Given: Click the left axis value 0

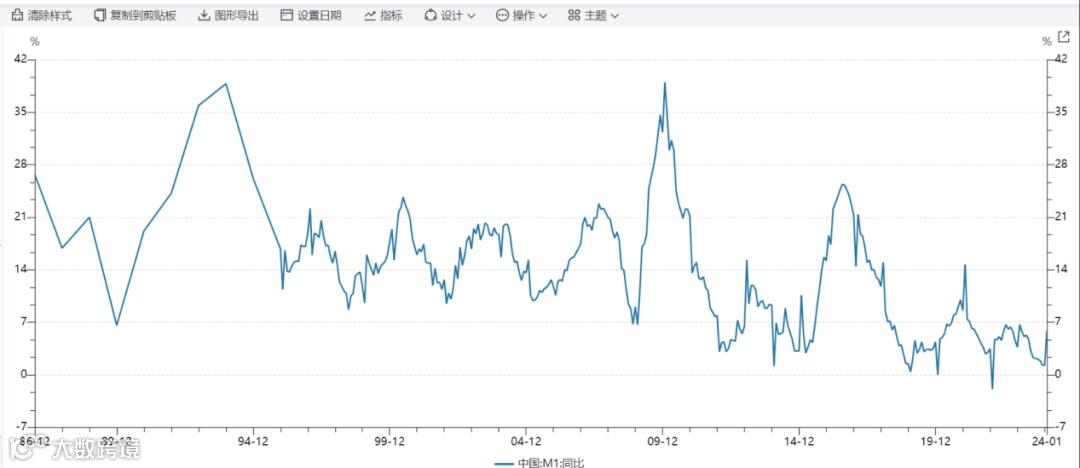Looking at the screenshot, I should click(23, 375).
